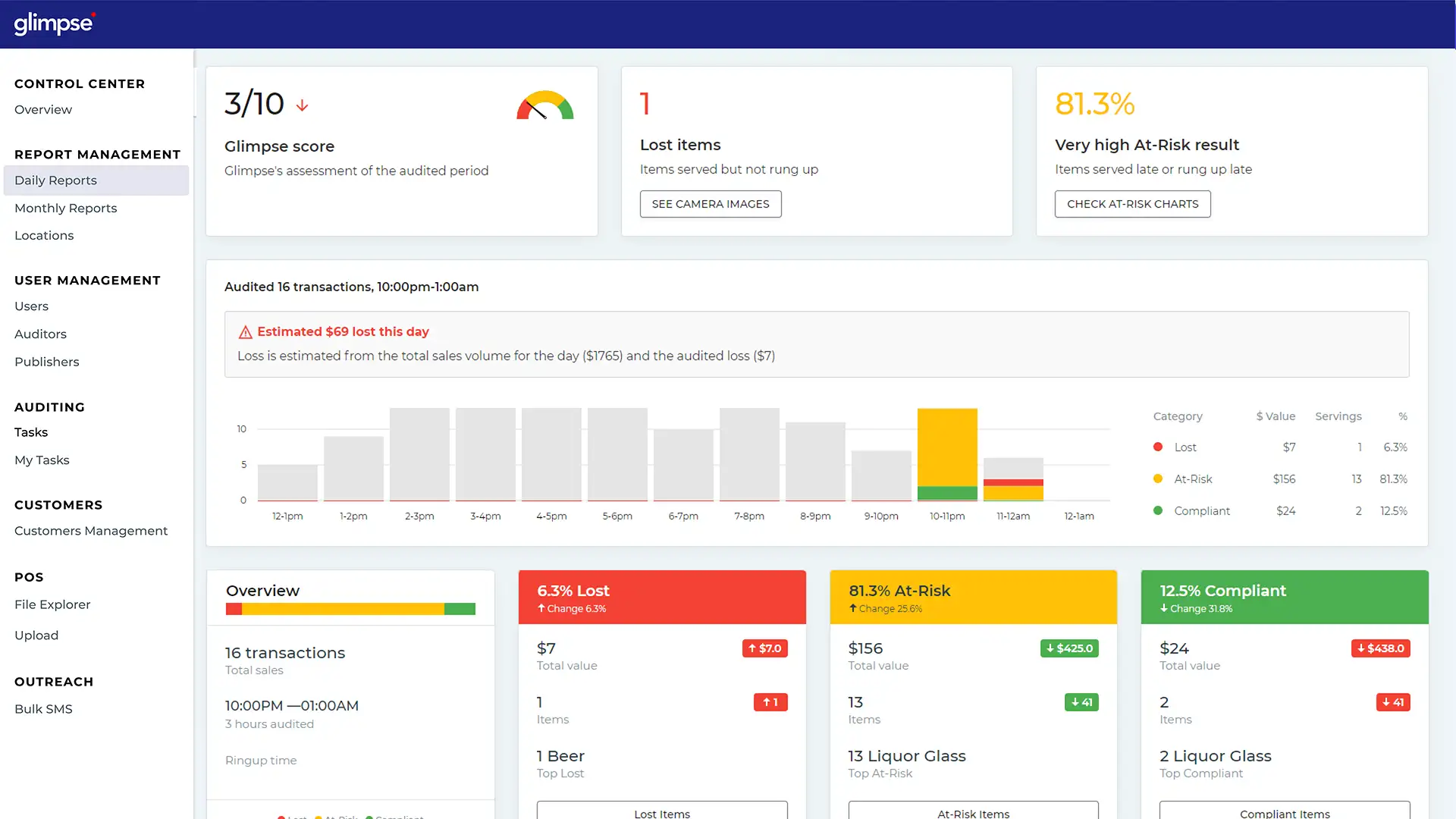Image resolution: width=1456 pixels, height=819 pixels.
Task: Click the red $438.0 decrease badge
Action: tap(1380, 648)
